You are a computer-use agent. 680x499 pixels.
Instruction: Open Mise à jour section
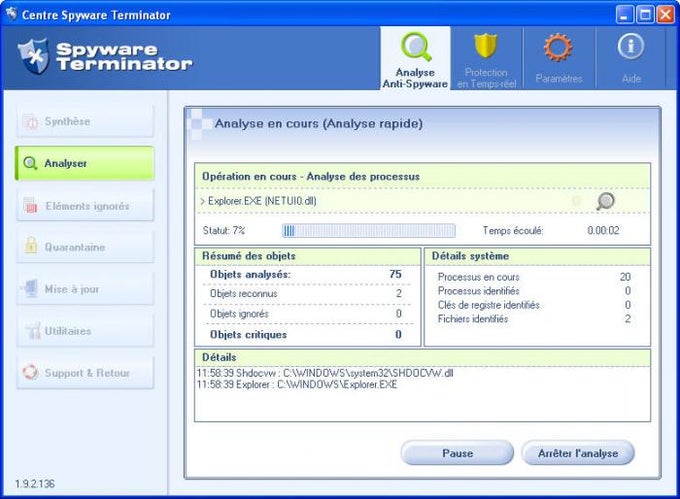click(85, 289)
